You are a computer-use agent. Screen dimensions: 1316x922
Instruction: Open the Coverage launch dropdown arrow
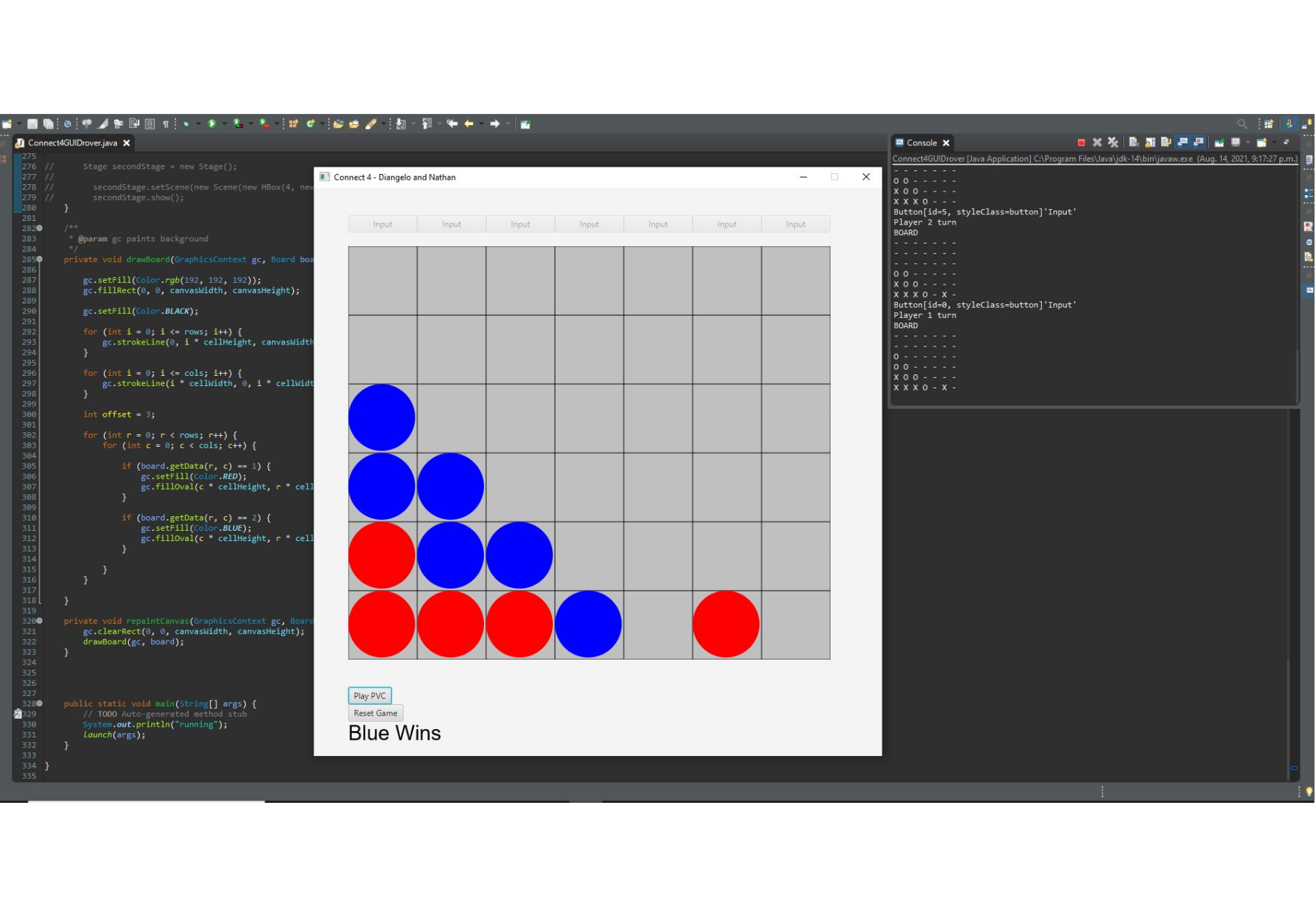tap(251, 124)
